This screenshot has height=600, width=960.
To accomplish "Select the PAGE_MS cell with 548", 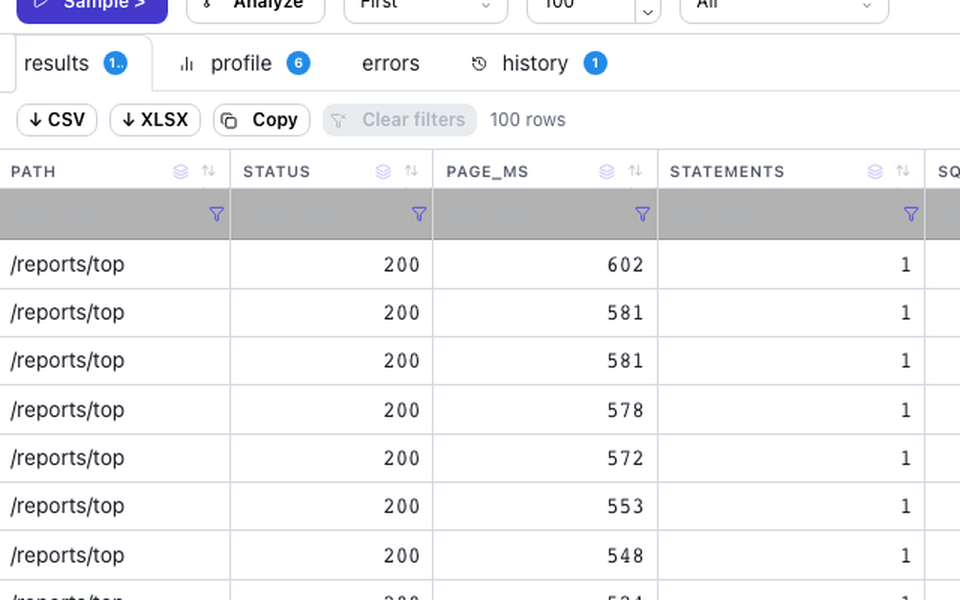I will point(545,555).
